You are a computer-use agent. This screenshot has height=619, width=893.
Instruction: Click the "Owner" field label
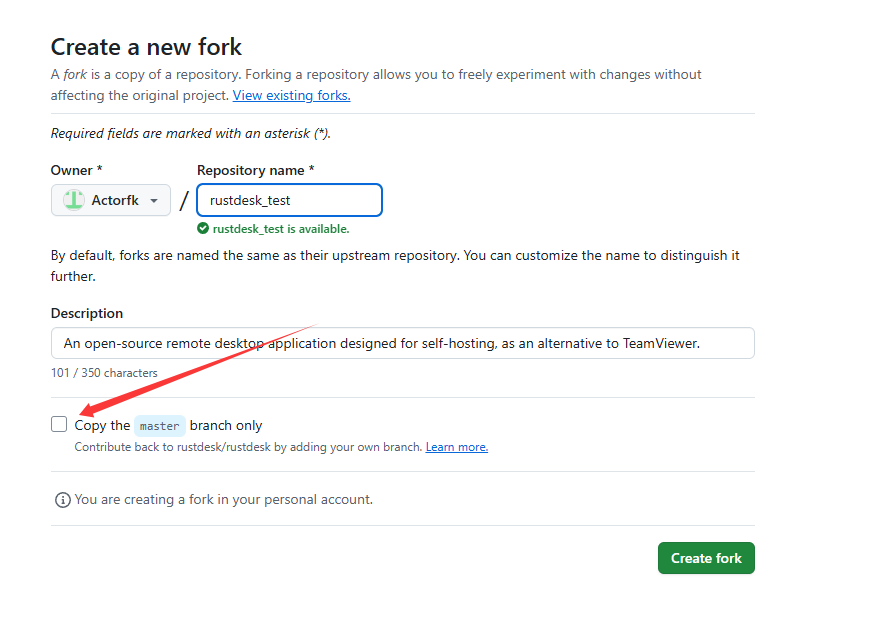tap(76, 170)
